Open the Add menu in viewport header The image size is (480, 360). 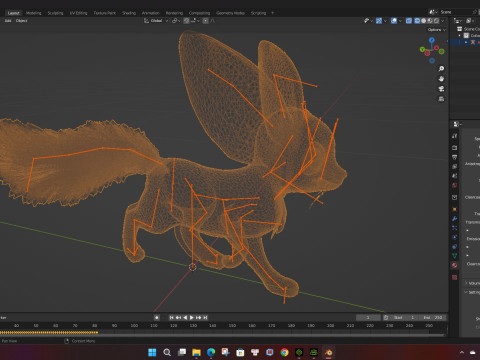[8, 21]
